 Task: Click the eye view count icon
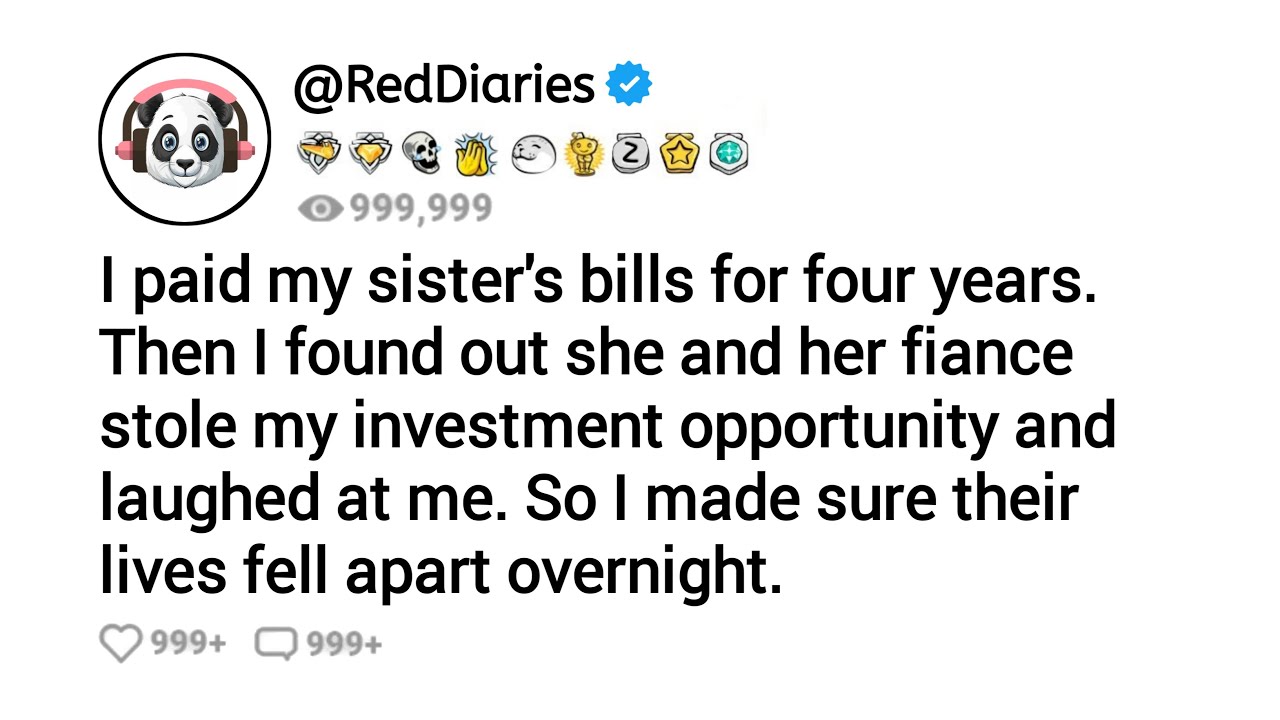point(317,208)
